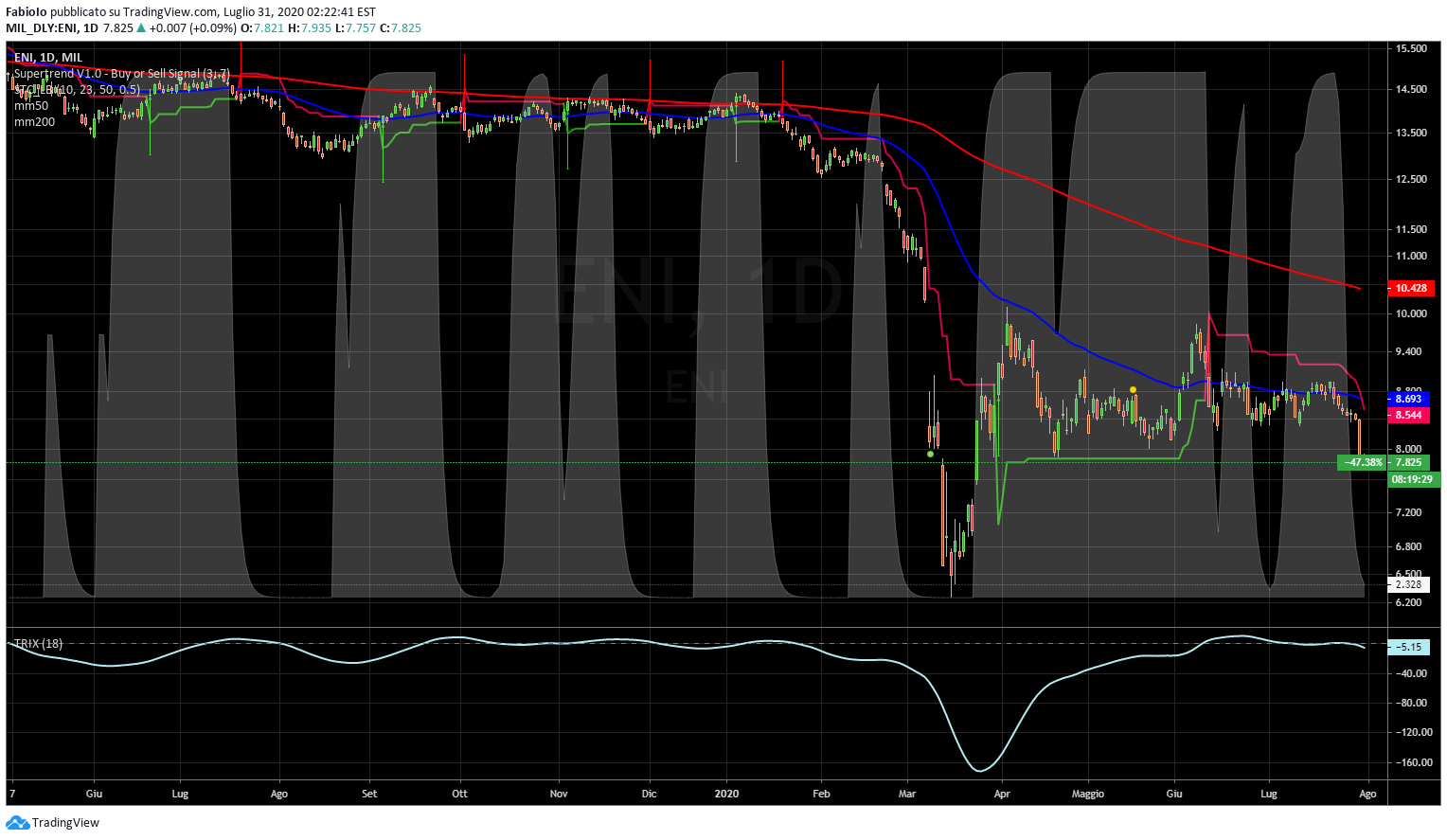Viewport: 1447px width, 840px height.
Task: Click the 08:19:29 countdown timer label
Action: click(x=1414, y=480)
